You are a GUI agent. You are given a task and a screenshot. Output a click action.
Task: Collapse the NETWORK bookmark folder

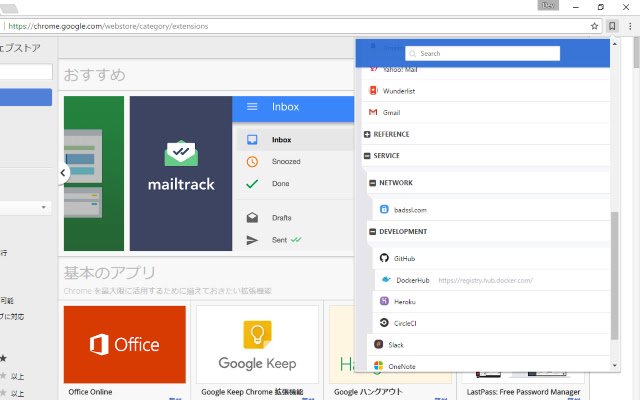[372, 183]
